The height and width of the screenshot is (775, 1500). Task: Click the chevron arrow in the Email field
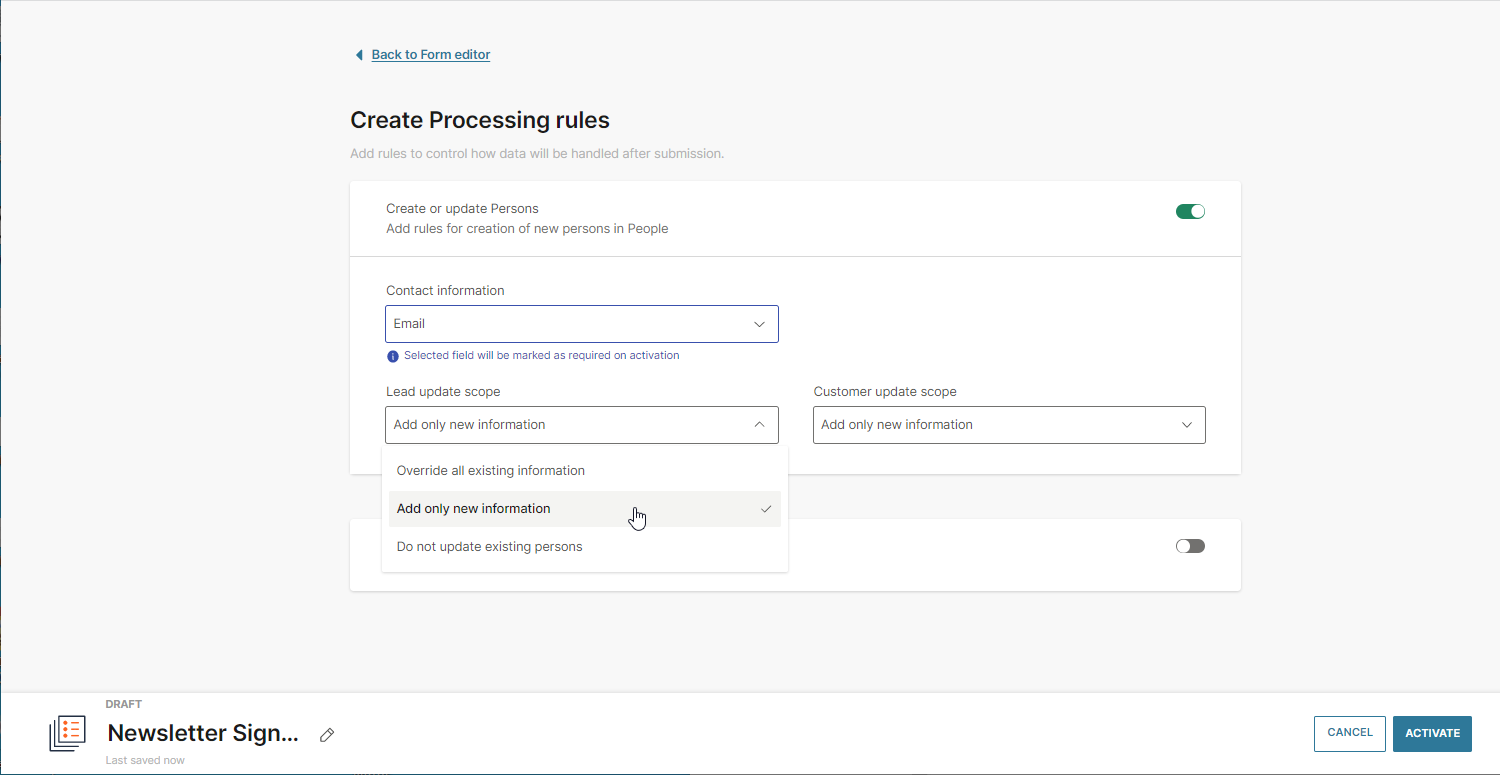point(759,324)
